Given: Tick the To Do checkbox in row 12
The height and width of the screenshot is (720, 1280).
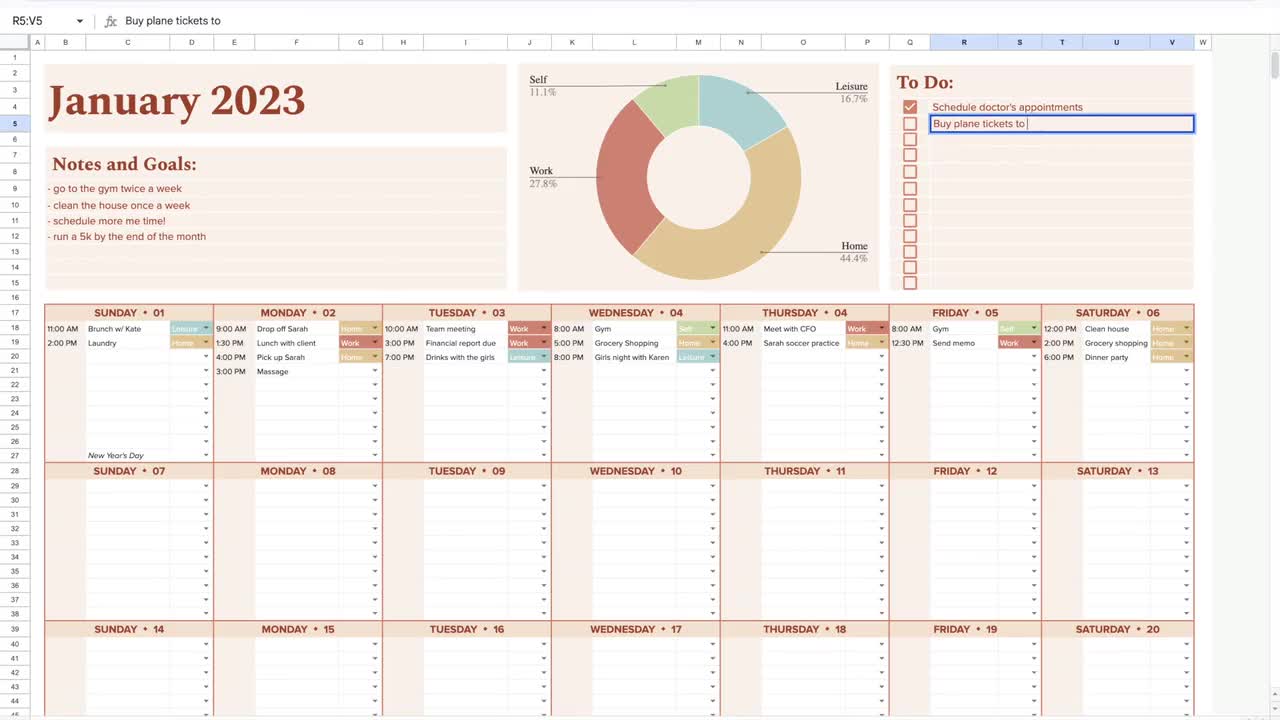Looking at the screenshot, I should [x=910, y=236].
